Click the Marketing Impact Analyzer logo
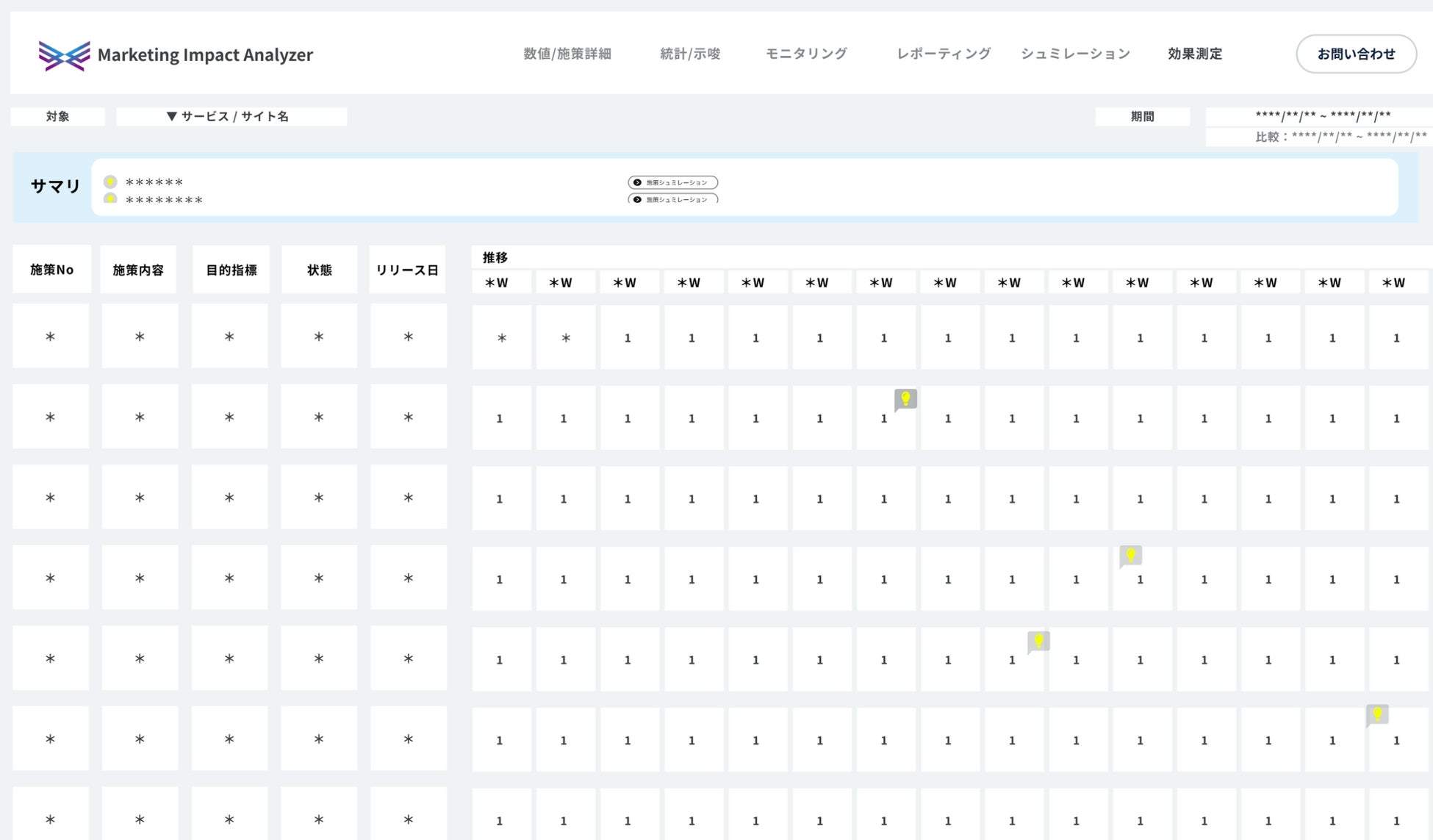Image resolution: width=1433 pixels, height=840 pixels. (x=175, y=54)
